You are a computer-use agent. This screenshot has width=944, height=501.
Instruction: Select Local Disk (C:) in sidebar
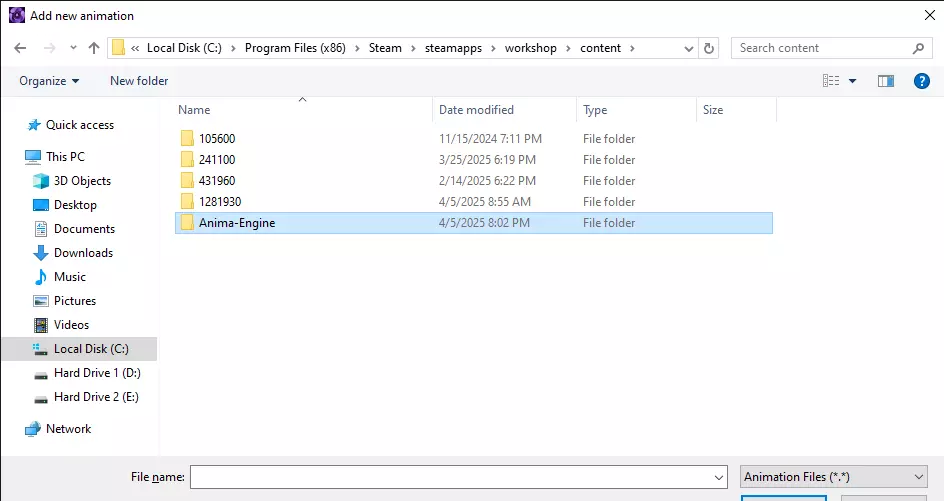79,349
